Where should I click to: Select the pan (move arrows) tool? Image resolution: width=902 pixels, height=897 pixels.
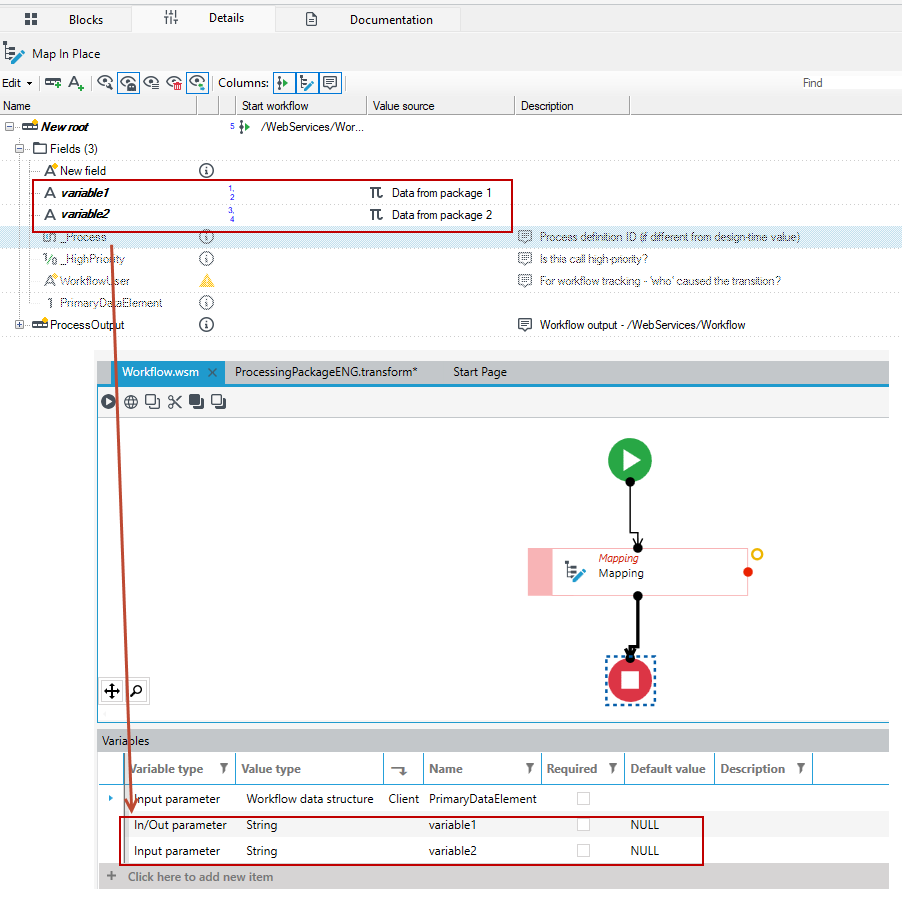point(112,690)
